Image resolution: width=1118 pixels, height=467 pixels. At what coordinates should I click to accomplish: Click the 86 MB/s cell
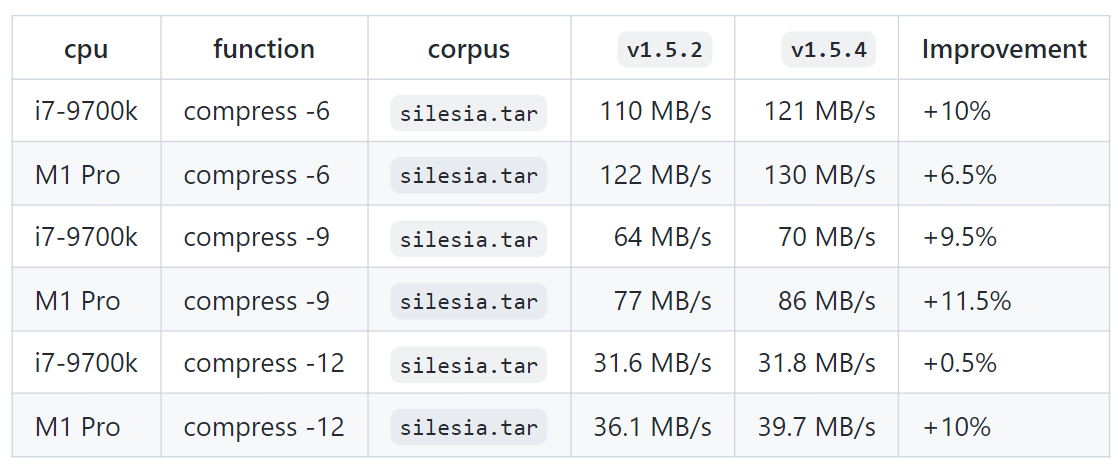(x=827, y=301)
